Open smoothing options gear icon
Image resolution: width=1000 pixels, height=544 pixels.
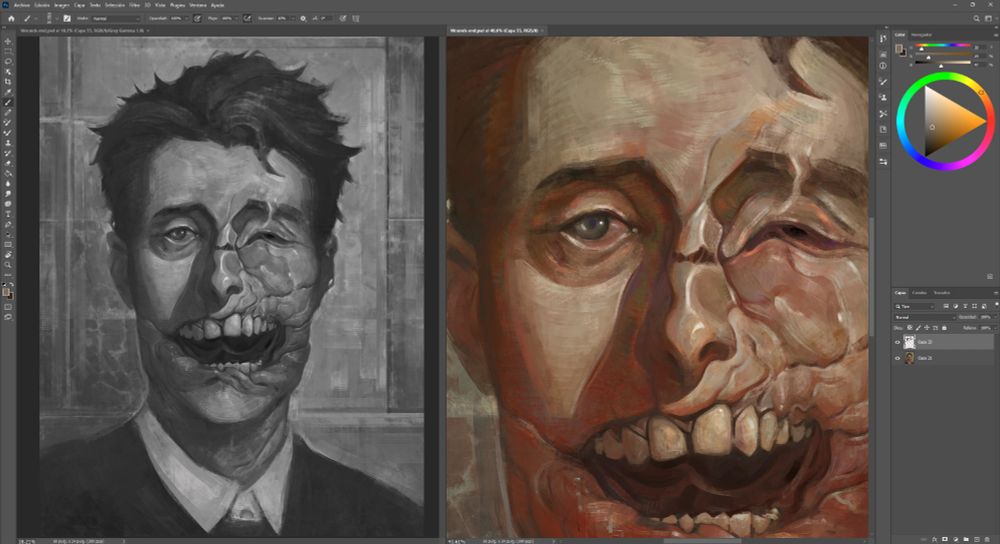coord(303,18)
